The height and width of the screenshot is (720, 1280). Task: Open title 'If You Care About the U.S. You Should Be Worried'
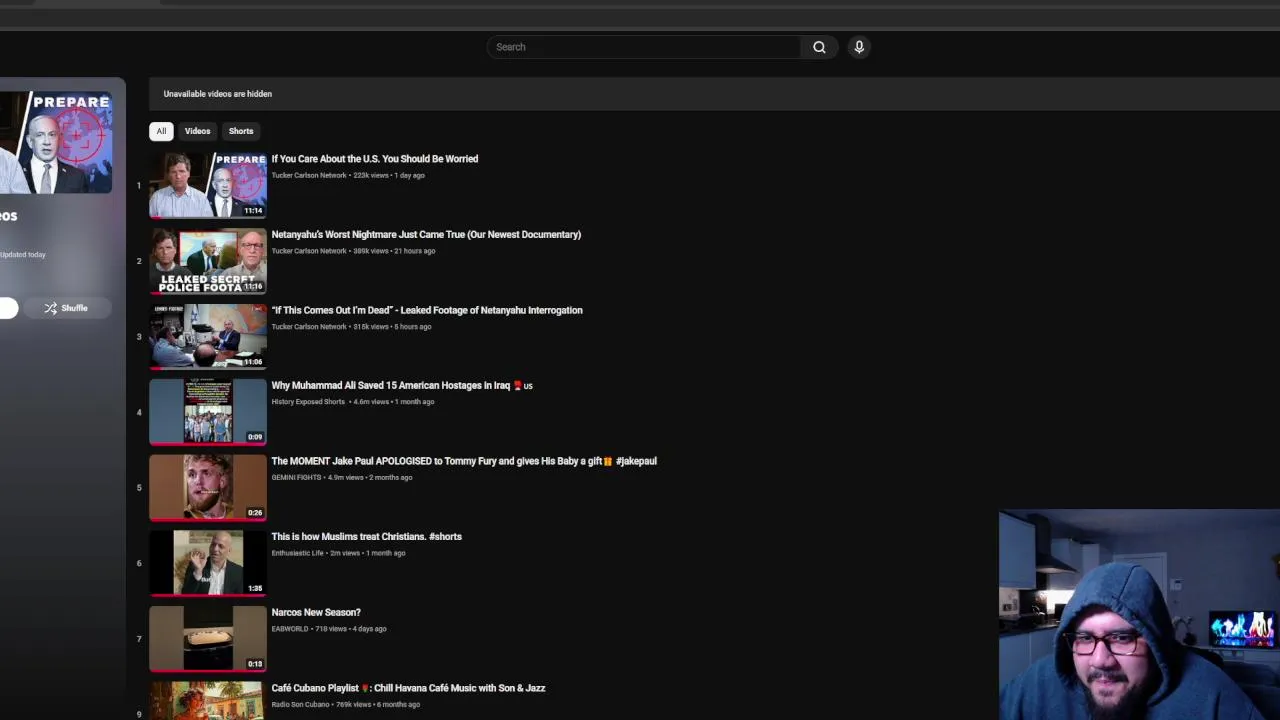[x=375, y=159]
